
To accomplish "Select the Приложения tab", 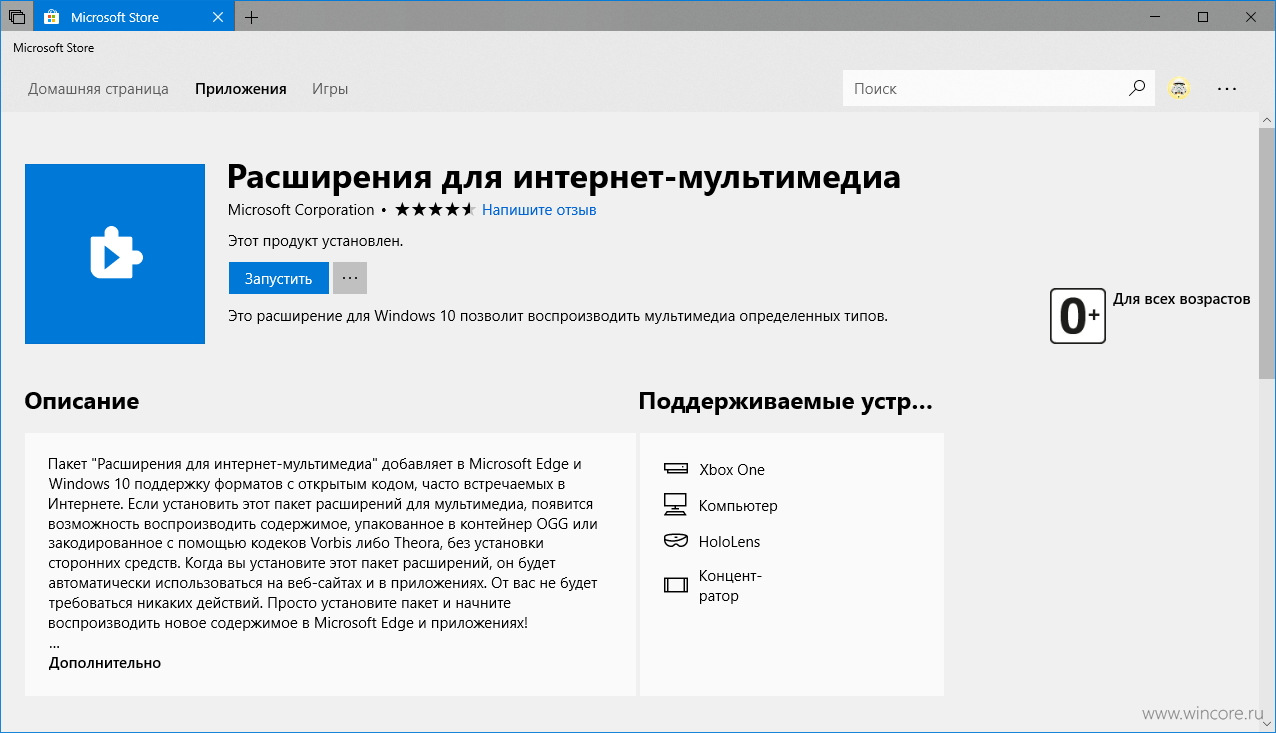I will (241, 88).
